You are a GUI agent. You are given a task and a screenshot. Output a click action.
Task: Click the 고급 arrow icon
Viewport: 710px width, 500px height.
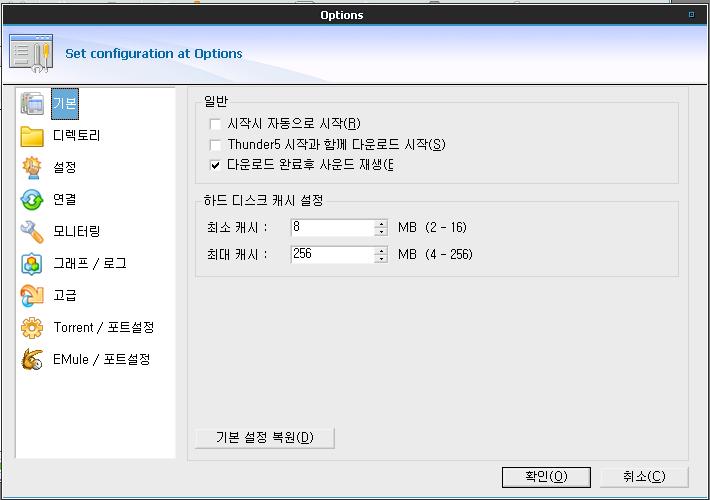point(32,296)
